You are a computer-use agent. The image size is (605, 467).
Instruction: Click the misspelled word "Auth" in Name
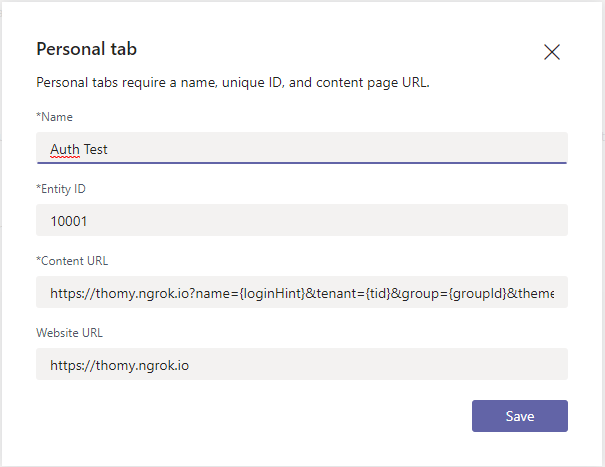65,149
